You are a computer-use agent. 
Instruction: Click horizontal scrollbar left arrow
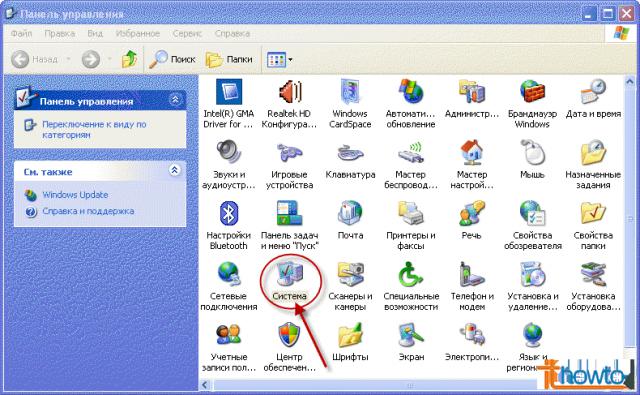[205, 385]
